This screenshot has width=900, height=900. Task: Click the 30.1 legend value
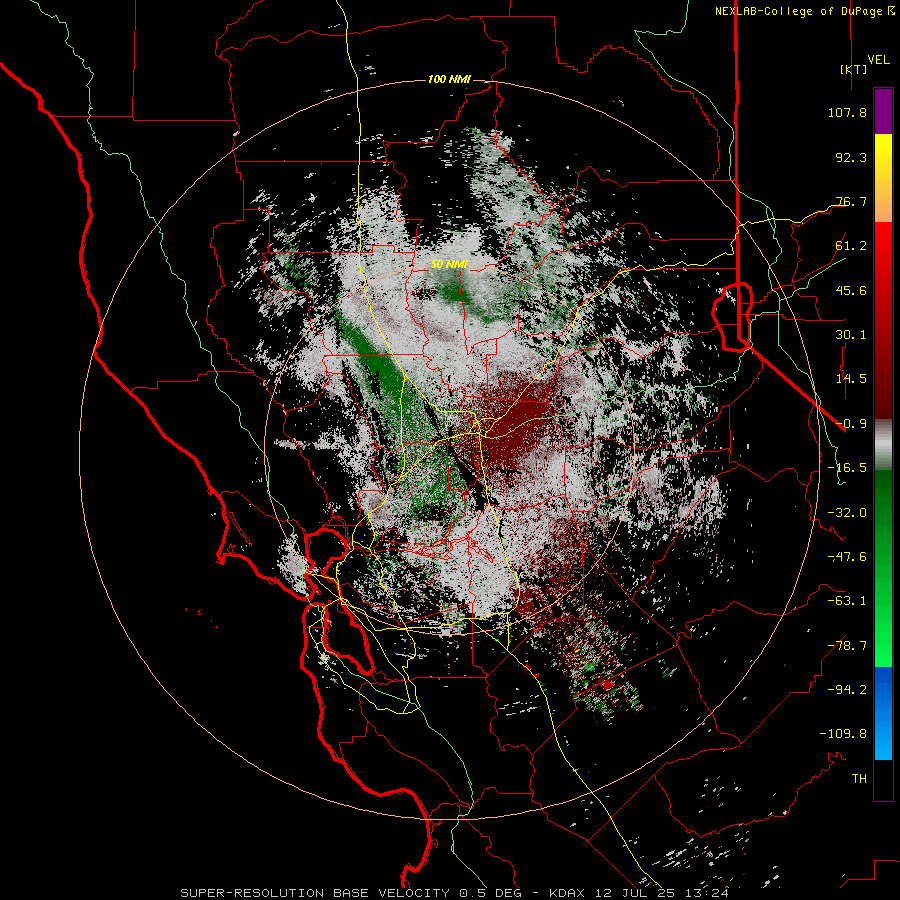click(x=851, y=335)
